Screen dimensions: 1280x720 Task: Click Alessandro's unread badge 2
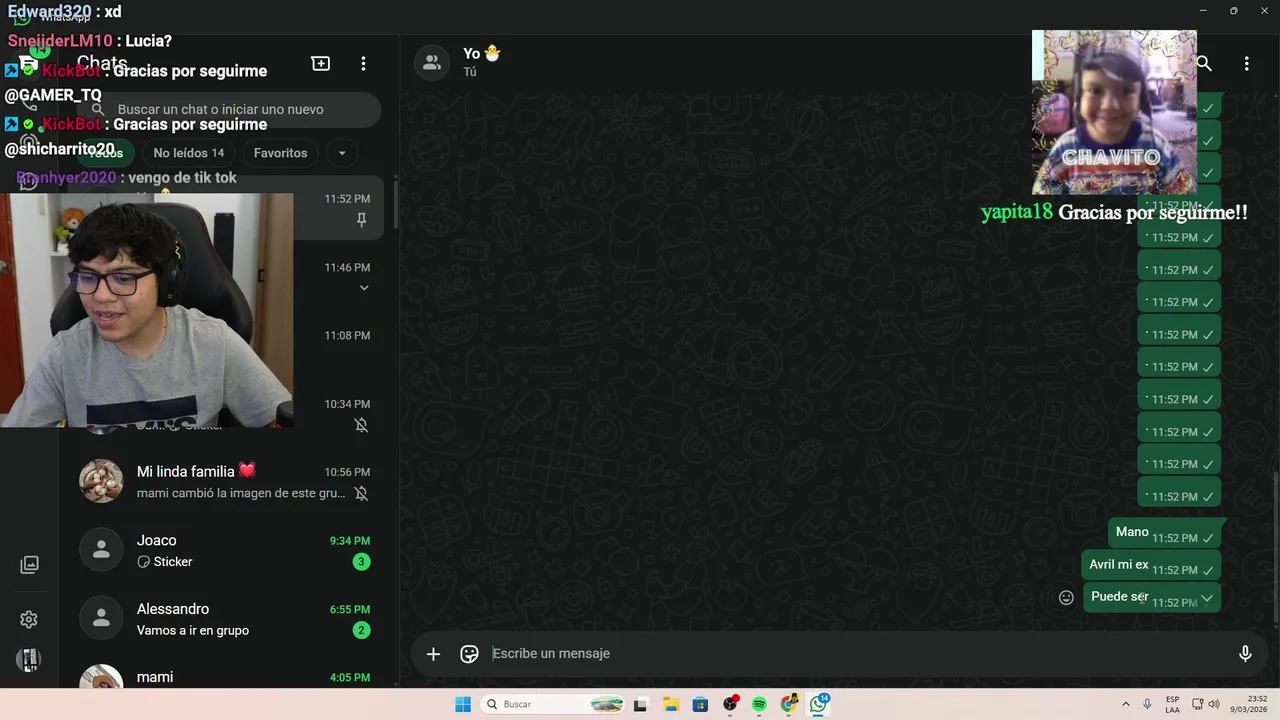pos(361,630)
